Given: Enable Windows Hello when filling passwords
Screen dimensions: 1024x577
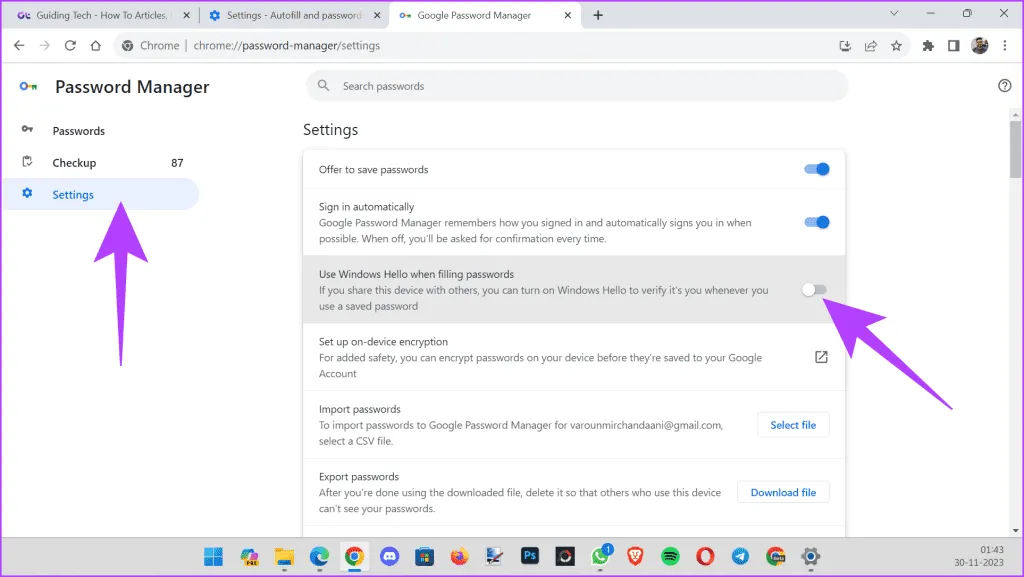Looking at the screenshot, I should (x=814, y=290).
